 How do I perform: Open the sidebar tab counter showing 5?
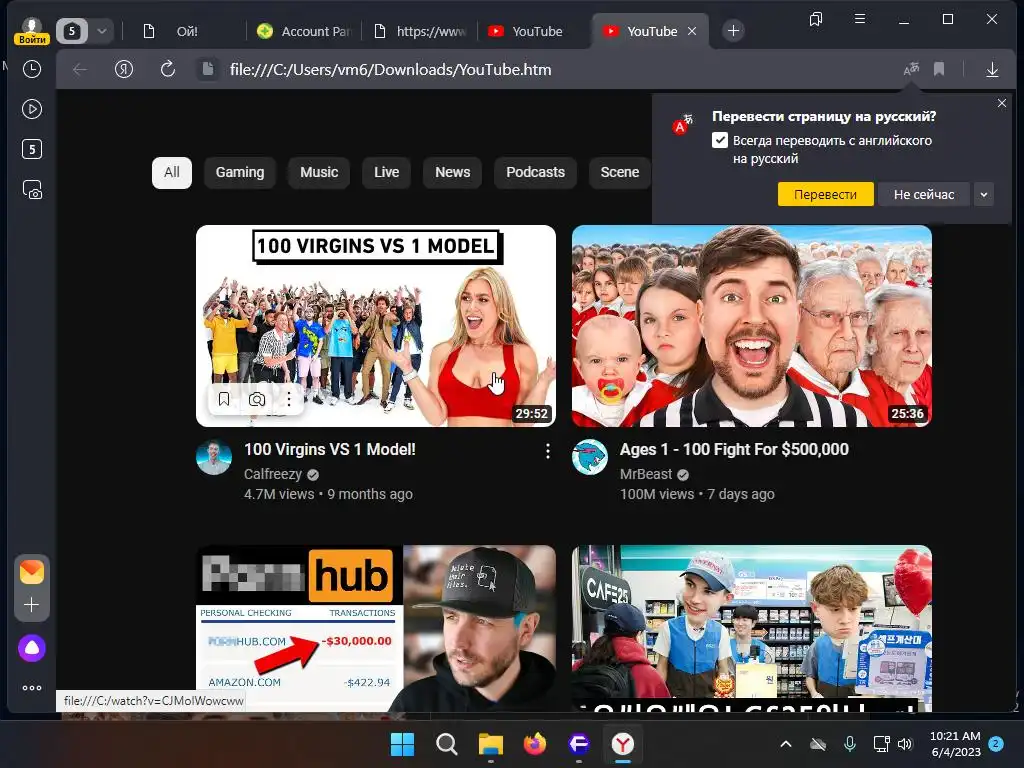(x=31, y=150)
